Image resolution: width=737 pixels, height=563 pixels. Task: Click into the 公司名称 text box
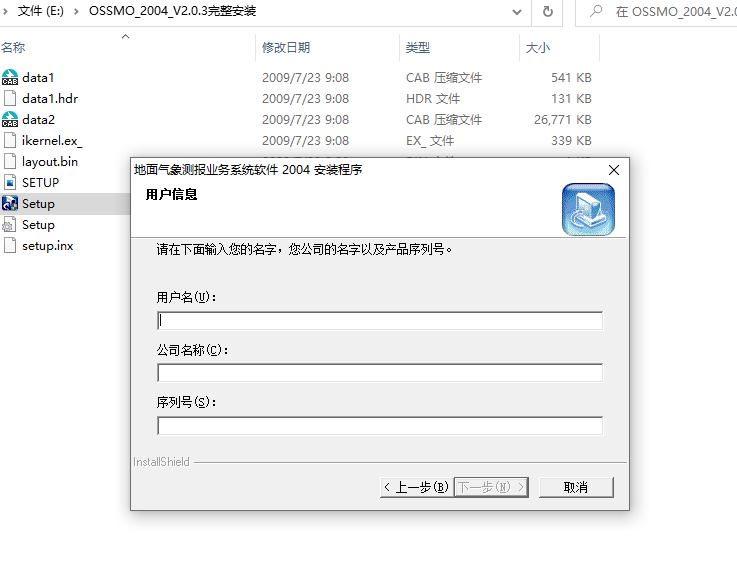(x=380, y=373)
